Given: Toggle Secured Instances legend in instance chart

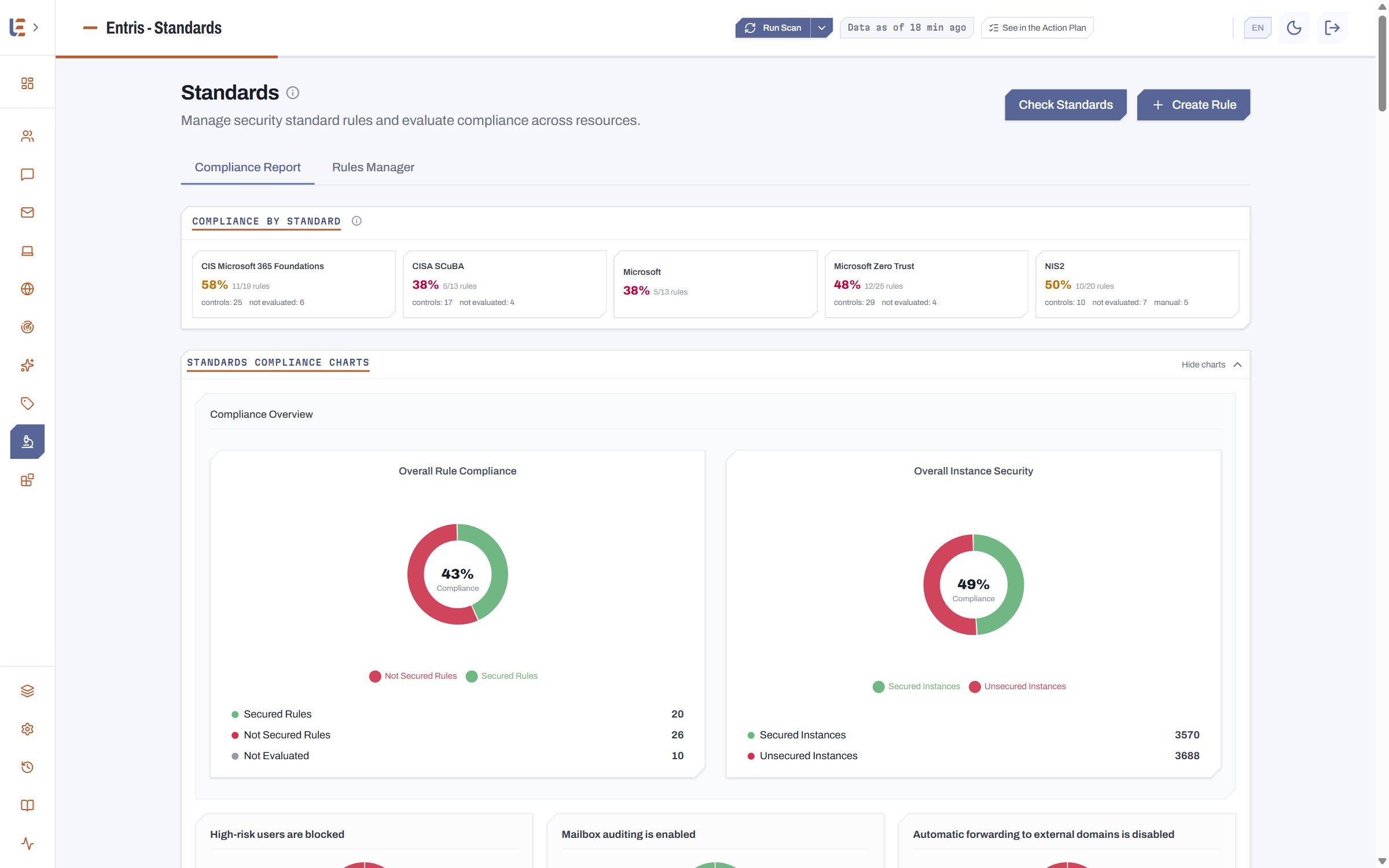Looking at the screenshot, I should click(916, 686).
